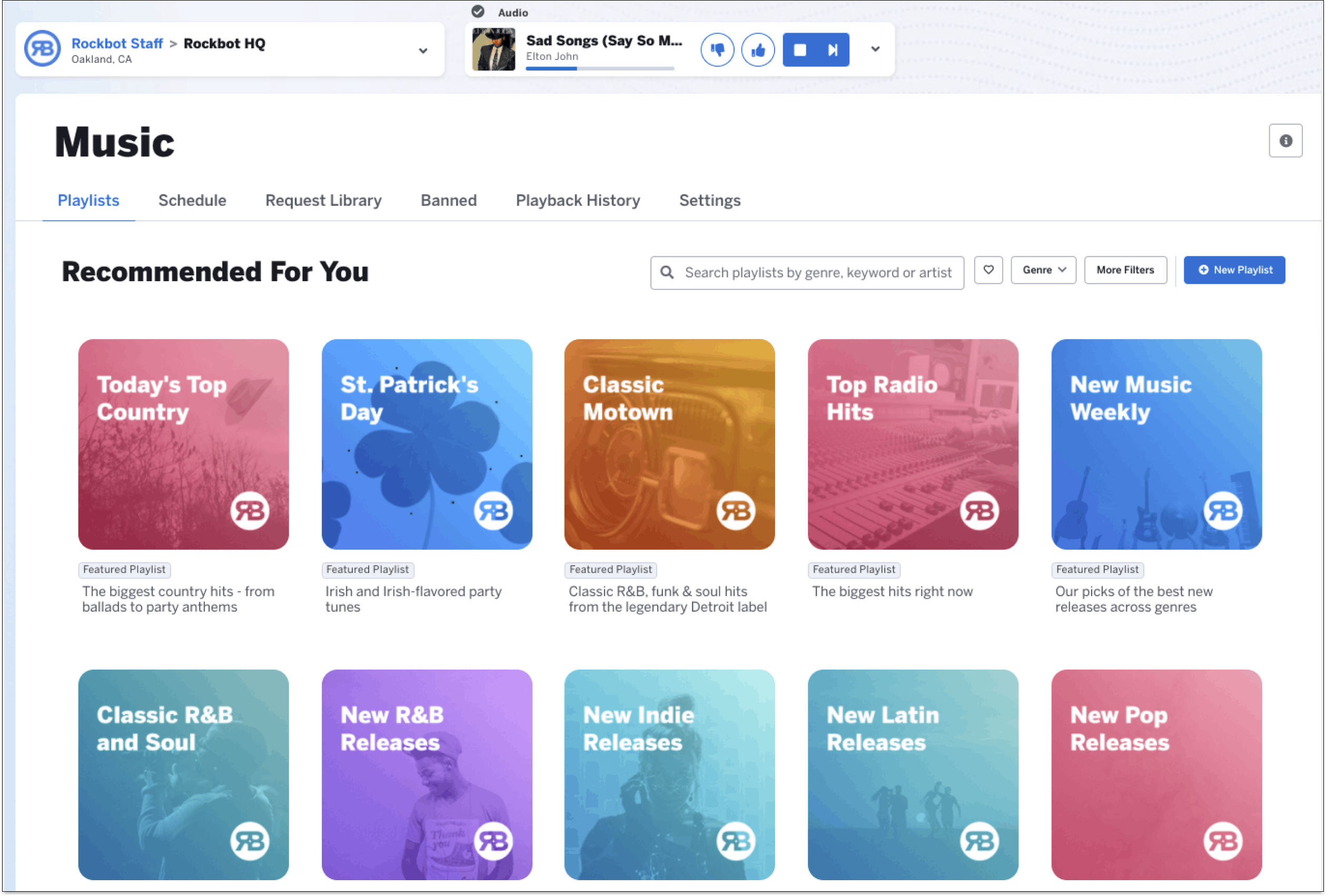Create a New Playlist
Screen dimensions: 1326x896
[x=1233, y=271]
